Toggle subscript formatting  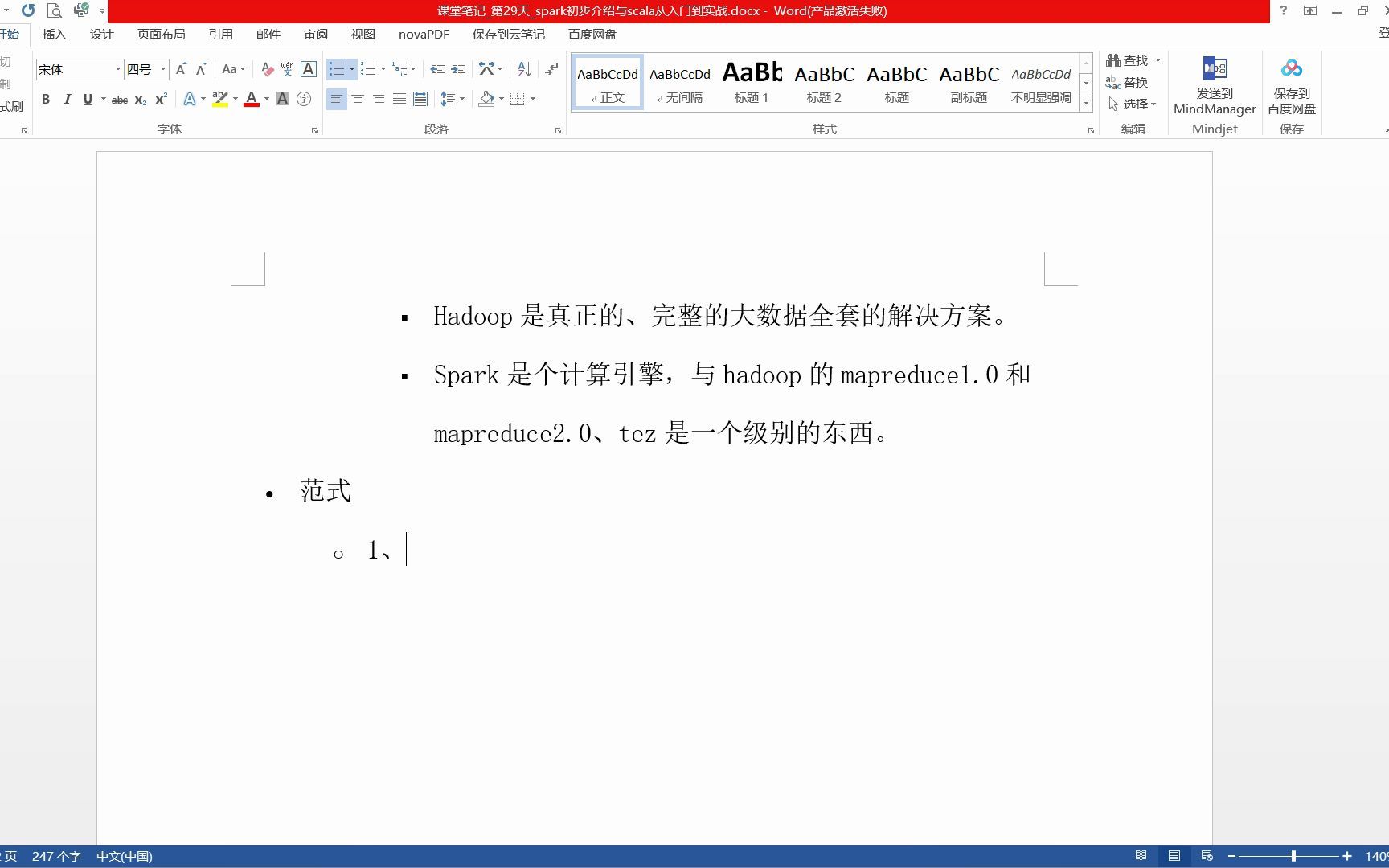pos(141,99)
